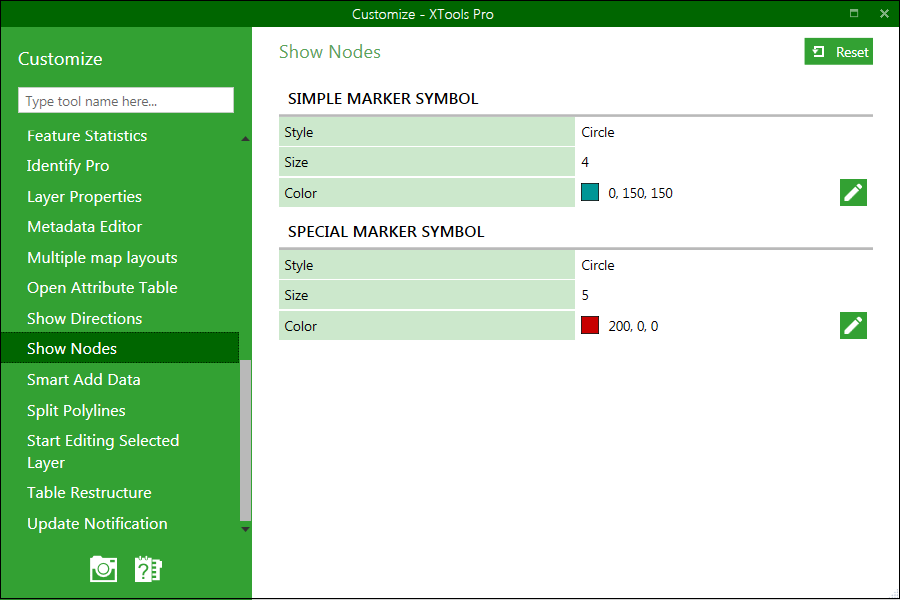Click the downward scroll arrow below Update Notification

click(x=244, y=528)
